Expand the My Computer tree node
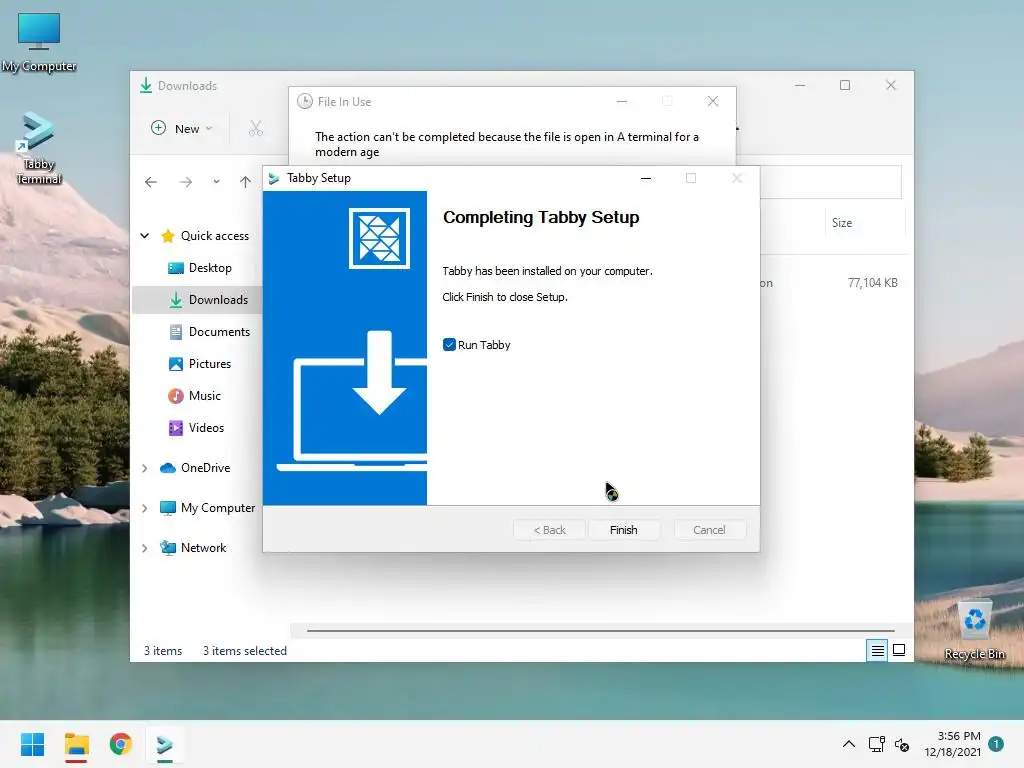The height and width of the screenshot is (768, 1024). click(x=145, y=508)
